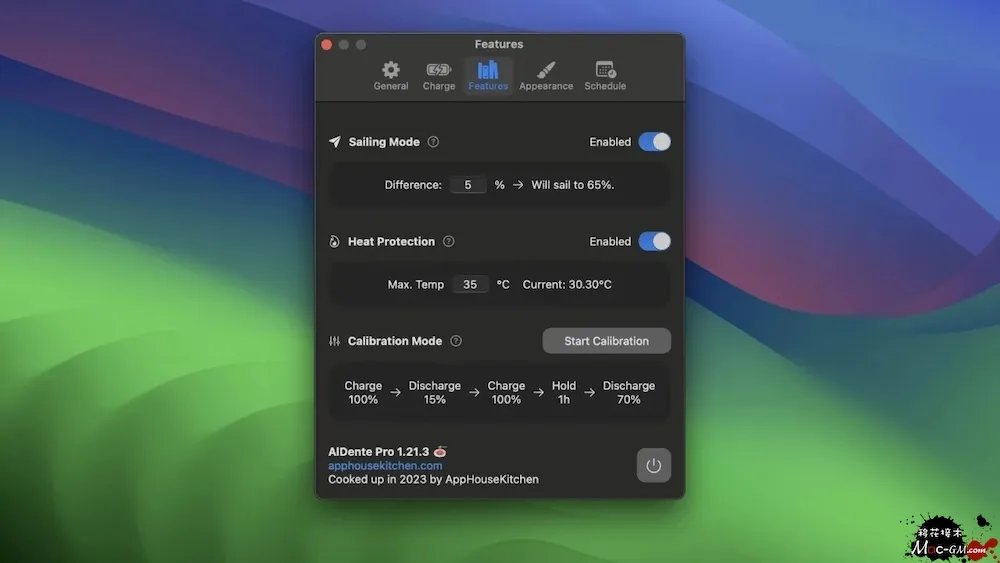Click the 'Discharge 70%' calibration step
The image size is (1000, 563).
click(x=629, y=392)
